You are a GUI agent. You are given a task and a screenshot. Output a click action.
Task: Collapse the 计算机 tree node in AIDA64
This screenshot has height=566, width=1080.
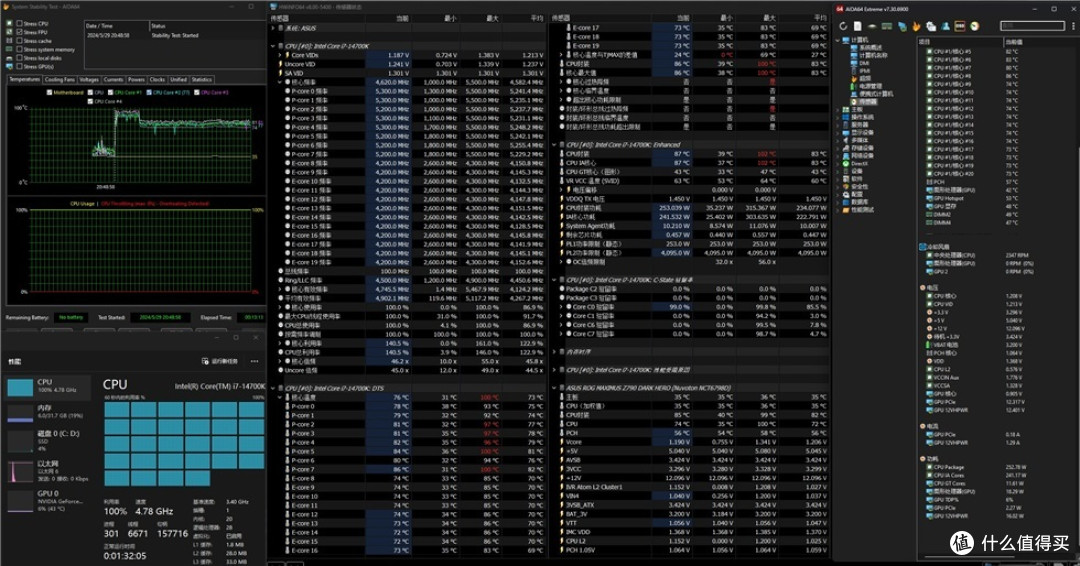(840, 40)
